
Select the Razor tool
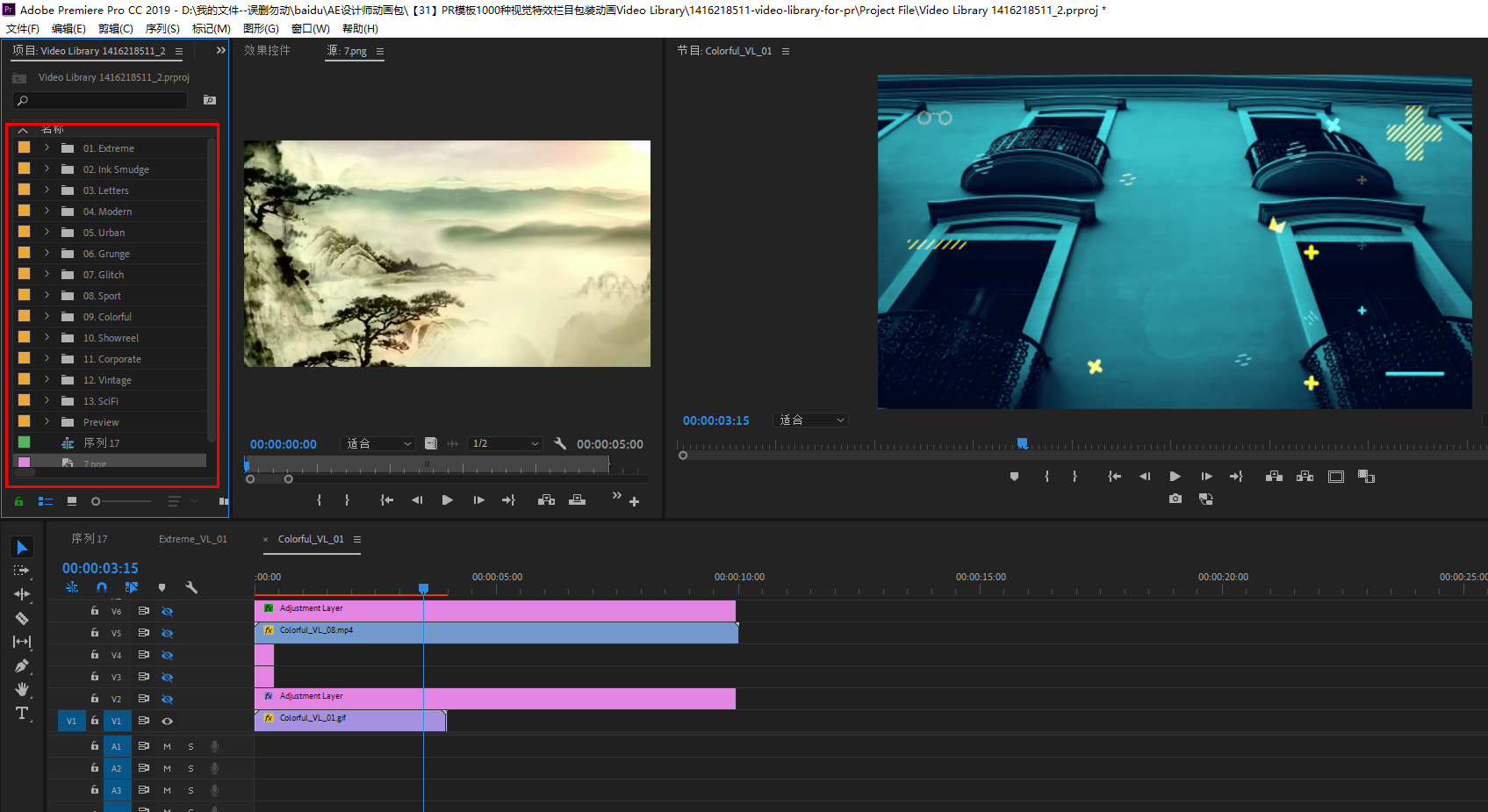point(22,618)
